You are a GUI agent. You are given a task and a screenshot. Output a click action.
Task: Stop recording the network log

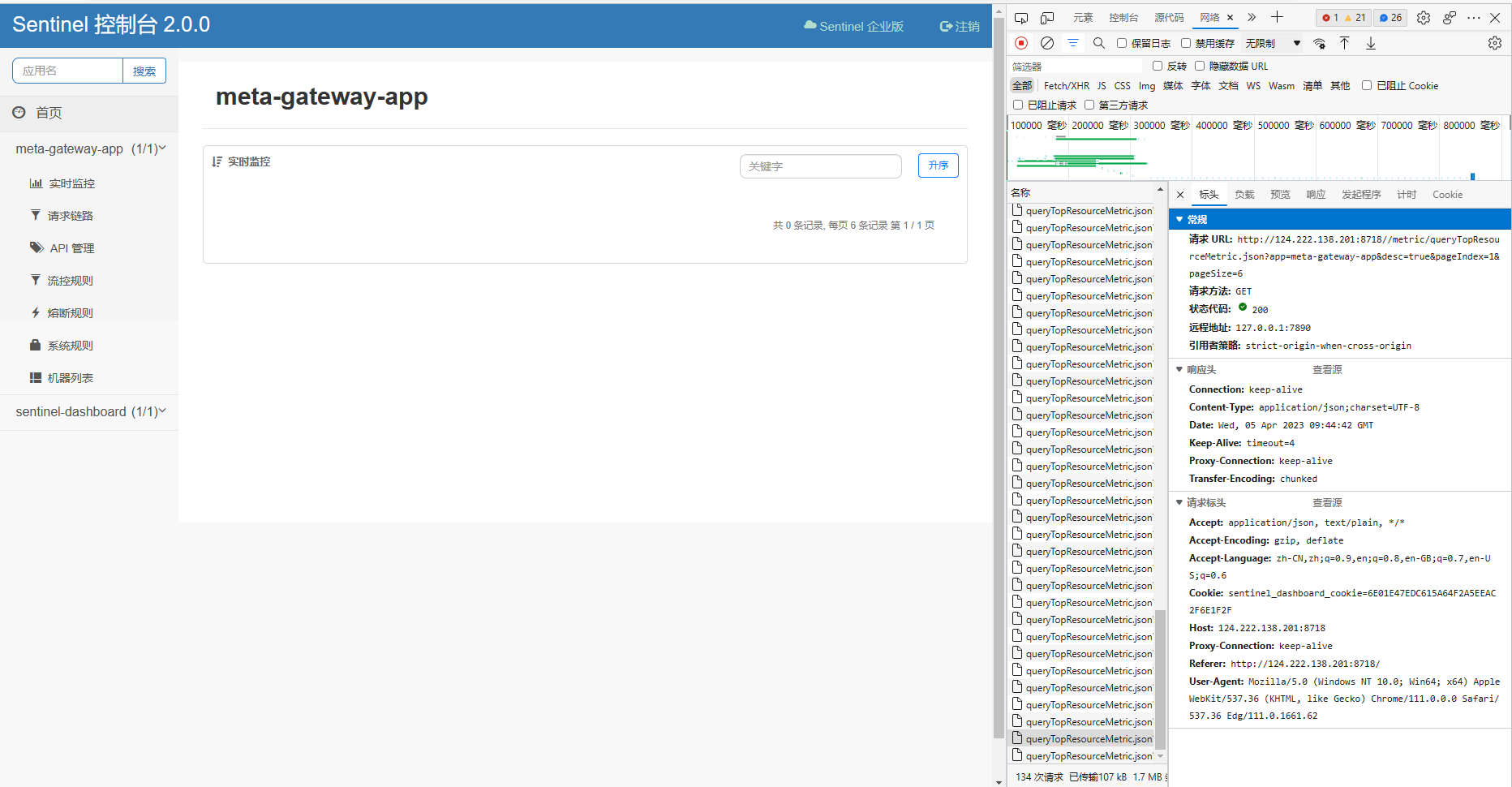pyautogui.click(x=1020, y=43)
